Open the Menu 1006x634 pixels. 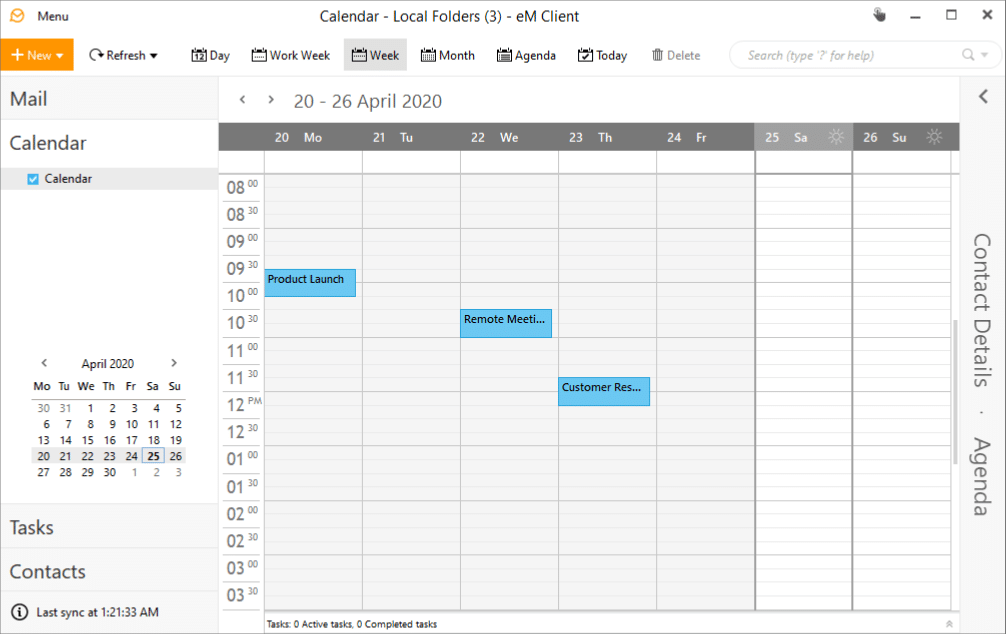[x=53, y=17]
